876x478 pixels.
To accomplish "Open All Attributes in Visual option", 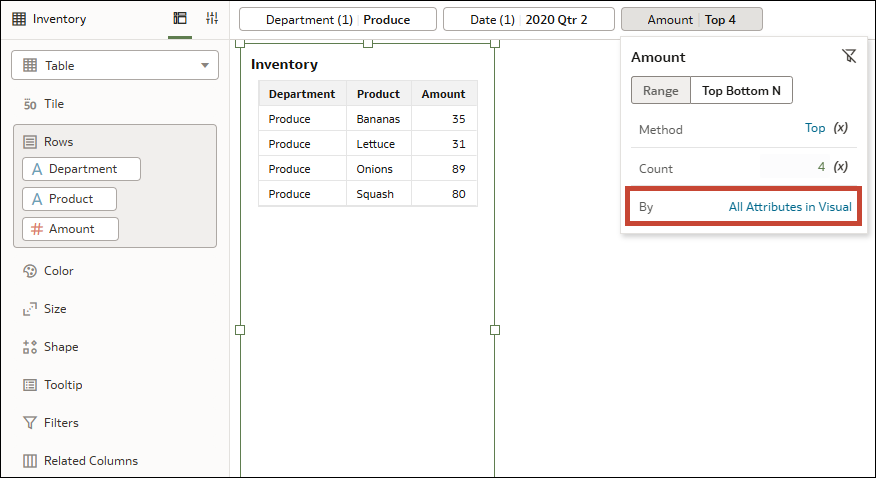I will (x=790, y=207).
